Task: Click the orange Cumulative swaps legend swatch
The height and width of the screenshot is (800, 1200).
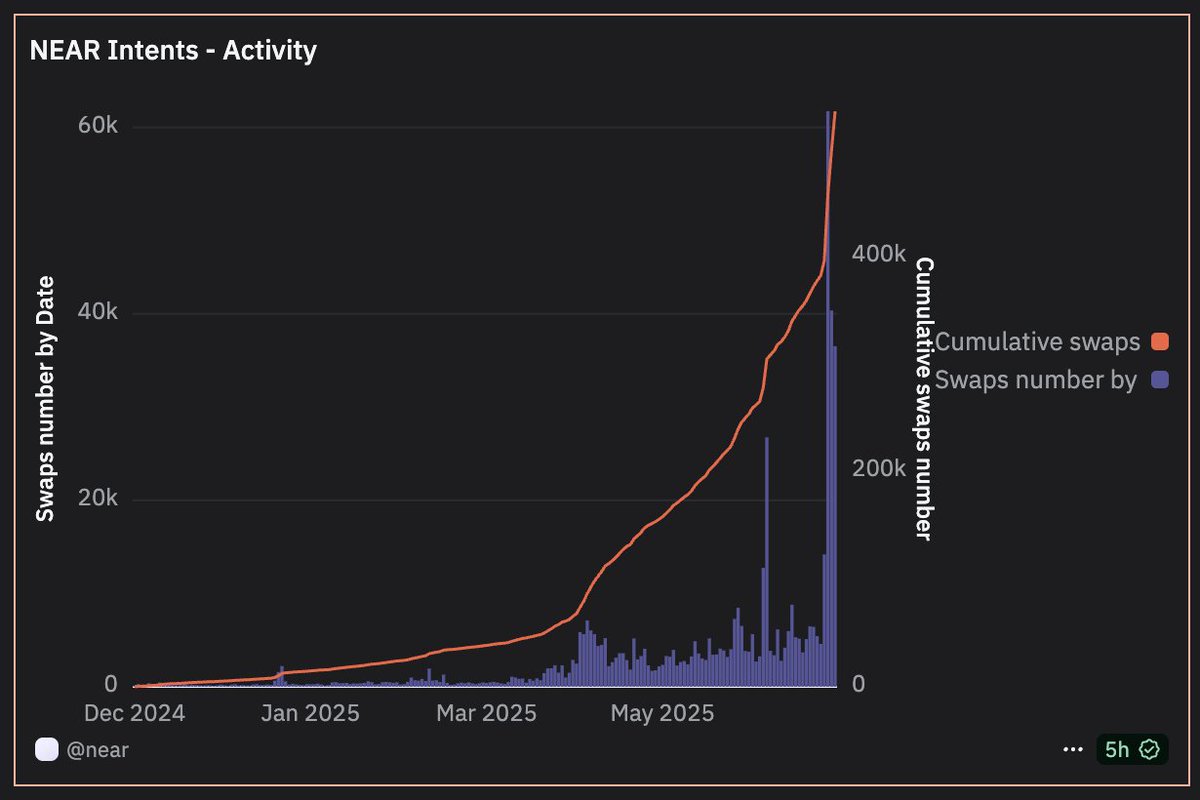Action: 1159,342
